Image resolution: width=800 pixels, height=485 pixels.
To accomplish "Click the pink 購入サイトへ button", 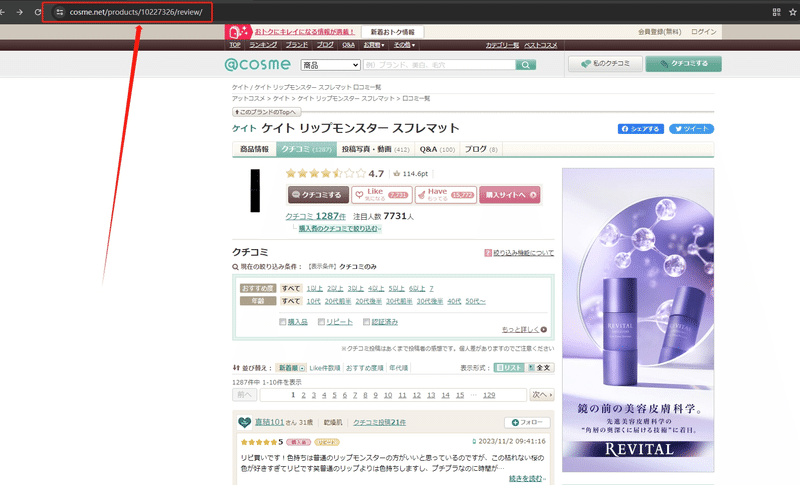I will (510, 195).
